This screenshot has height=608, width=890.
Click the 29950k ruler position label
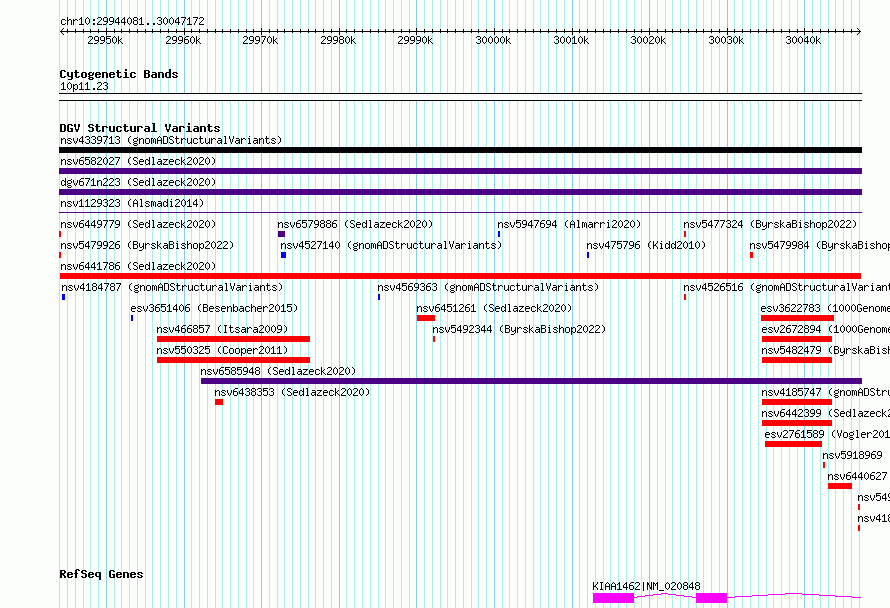[x=105, y=40]
